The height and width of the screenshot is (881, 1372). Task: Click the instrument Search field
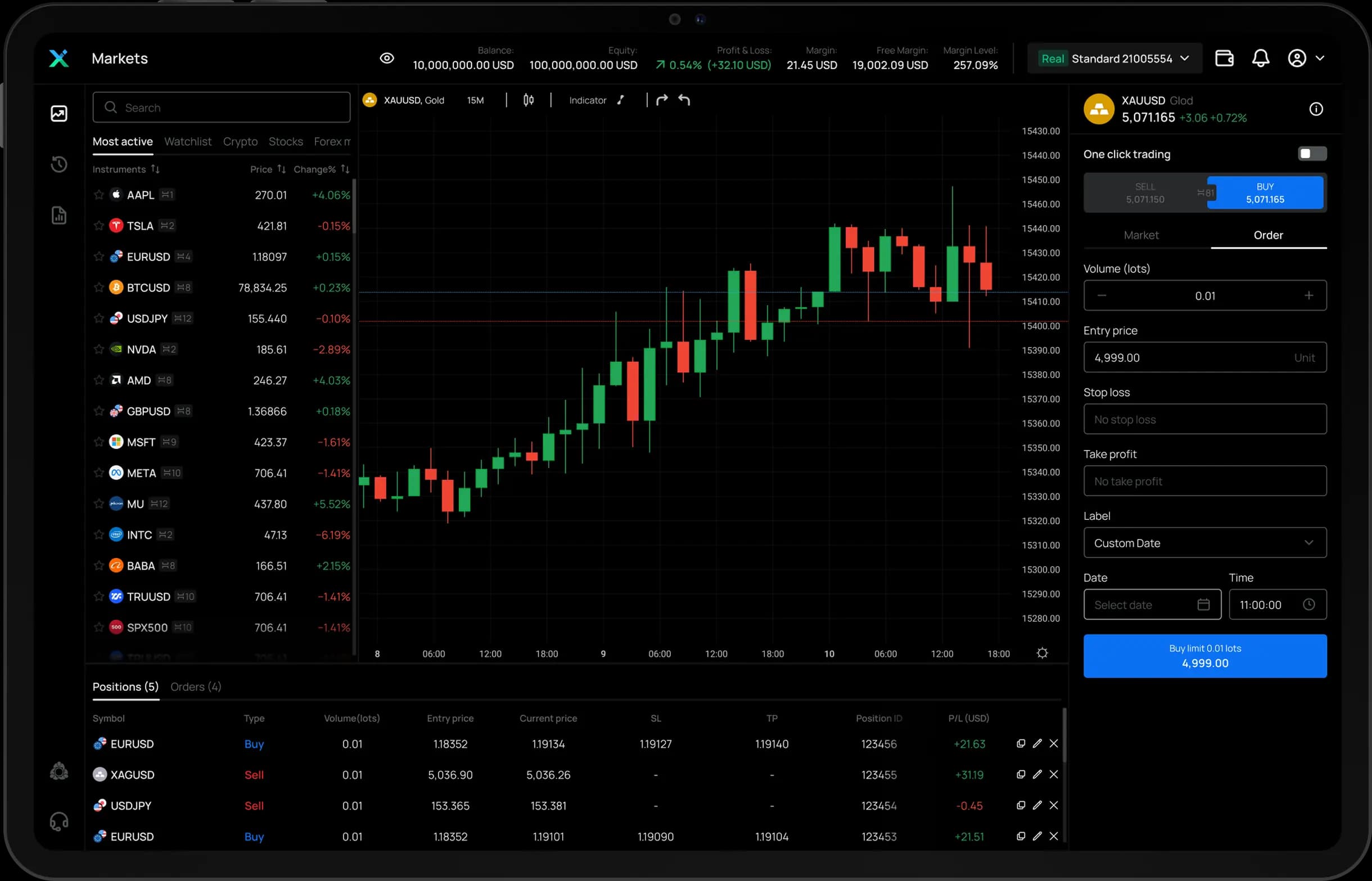(221, 107)
